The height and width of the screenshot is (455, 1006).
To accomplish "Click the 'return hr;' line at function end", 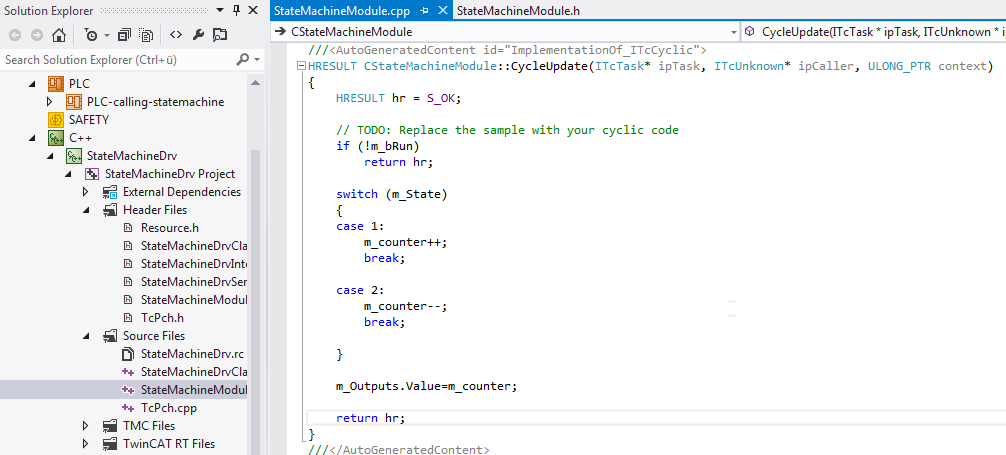I will pyautogui.click(x=371, y=418).
